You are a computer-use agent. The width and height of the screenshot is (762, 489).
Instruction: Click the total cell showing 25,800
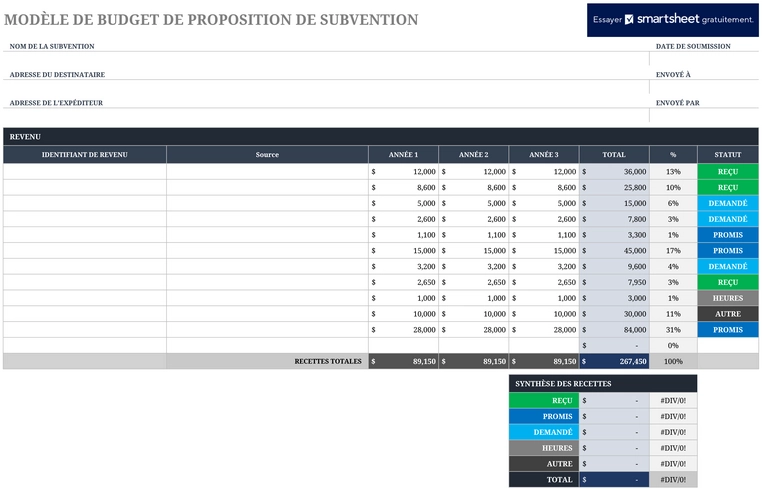614,187
